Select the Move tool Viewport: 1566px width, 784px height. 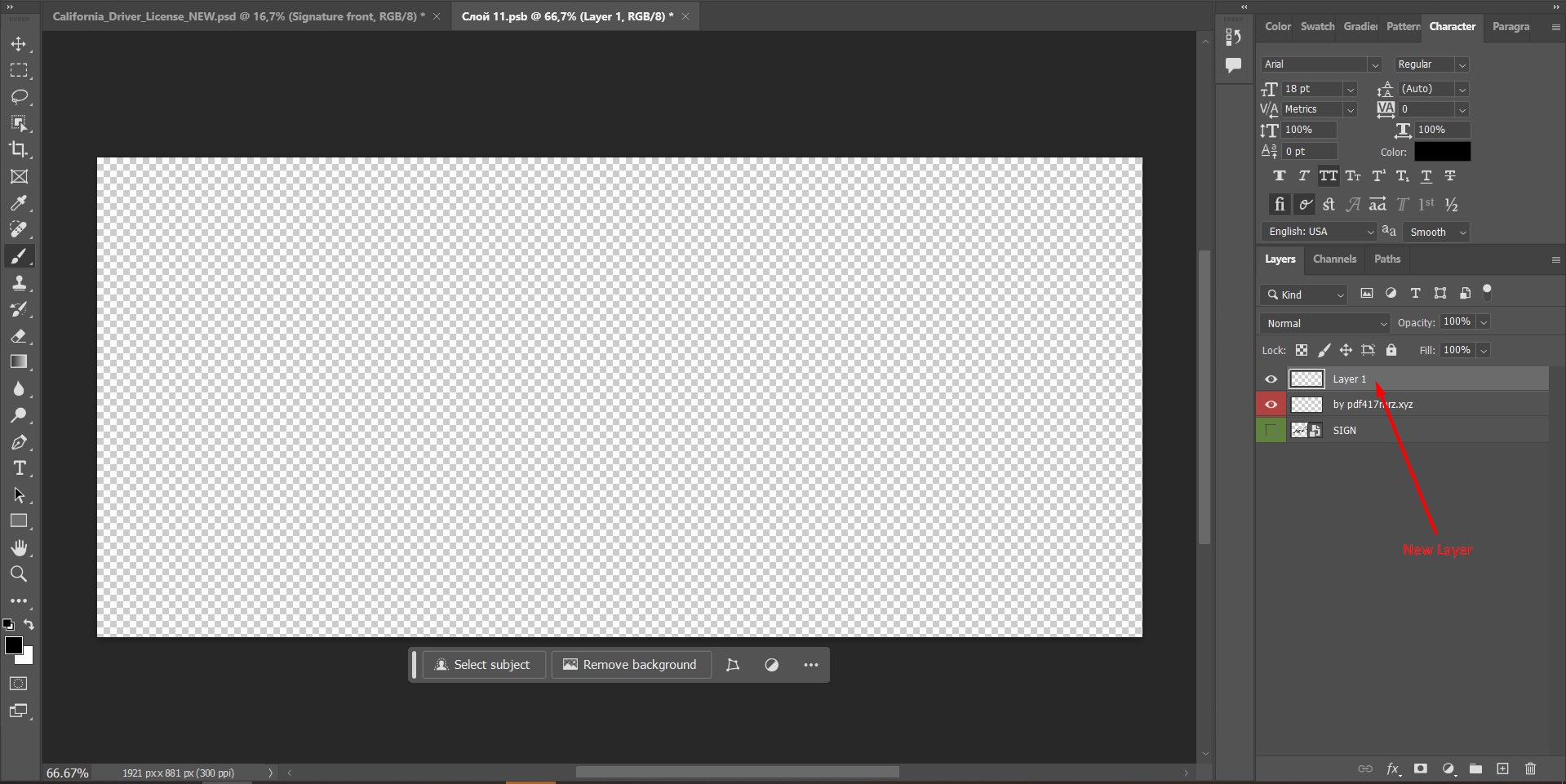coord(19,45)
